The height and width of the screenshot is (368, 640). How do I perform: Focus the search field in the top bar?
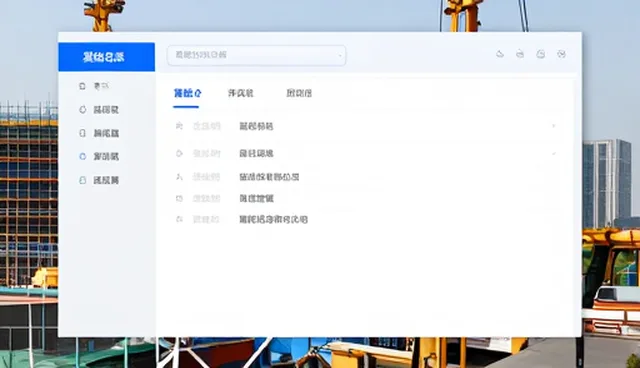point(257,55)
